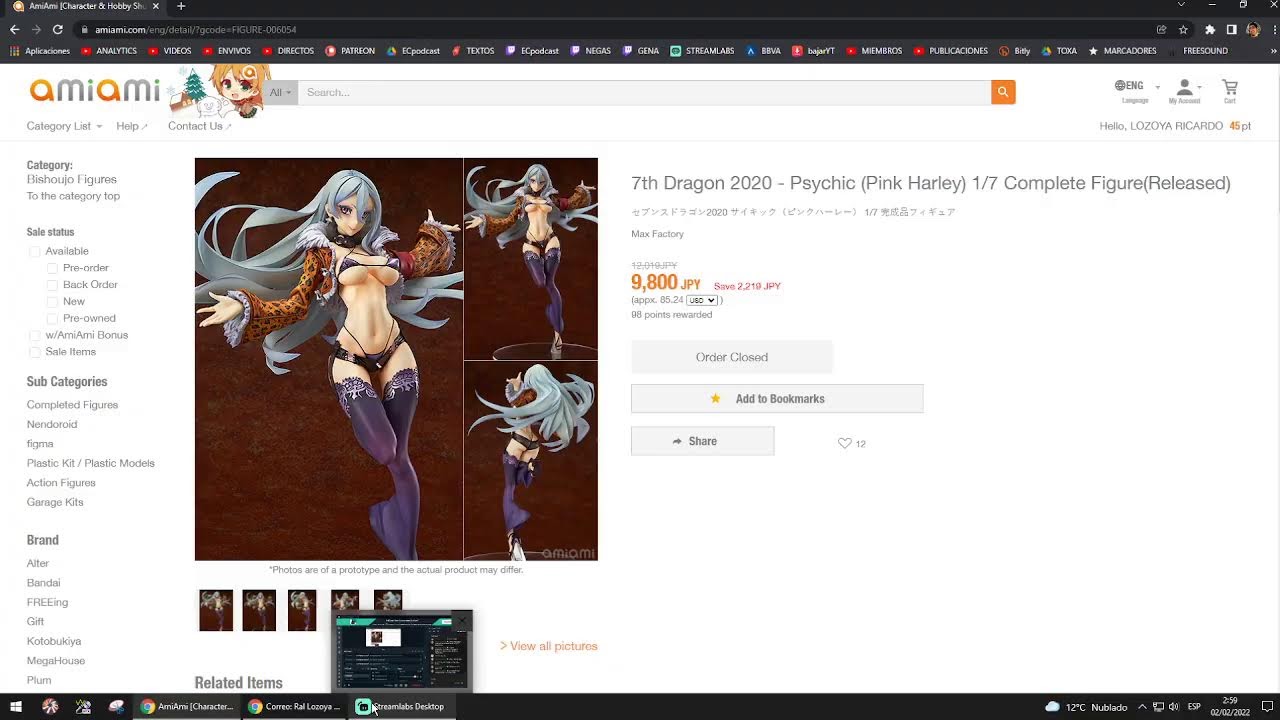Open the PATREON bookmark

pos(350,50)
